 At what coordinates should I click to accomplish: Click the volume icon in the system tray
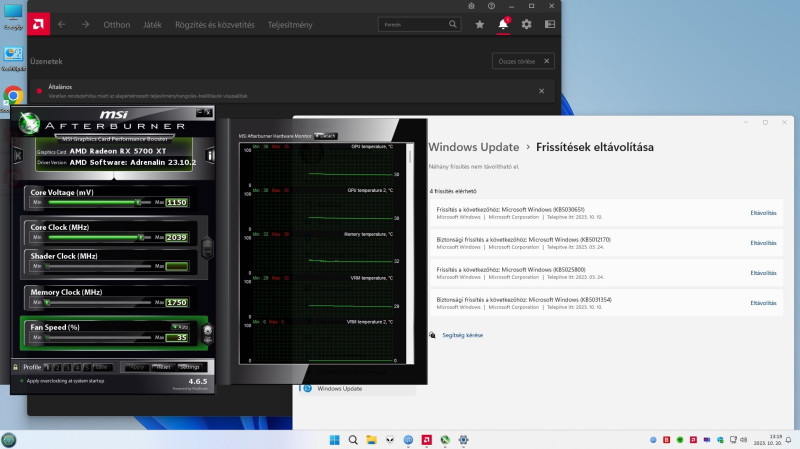tap(743, 439)
